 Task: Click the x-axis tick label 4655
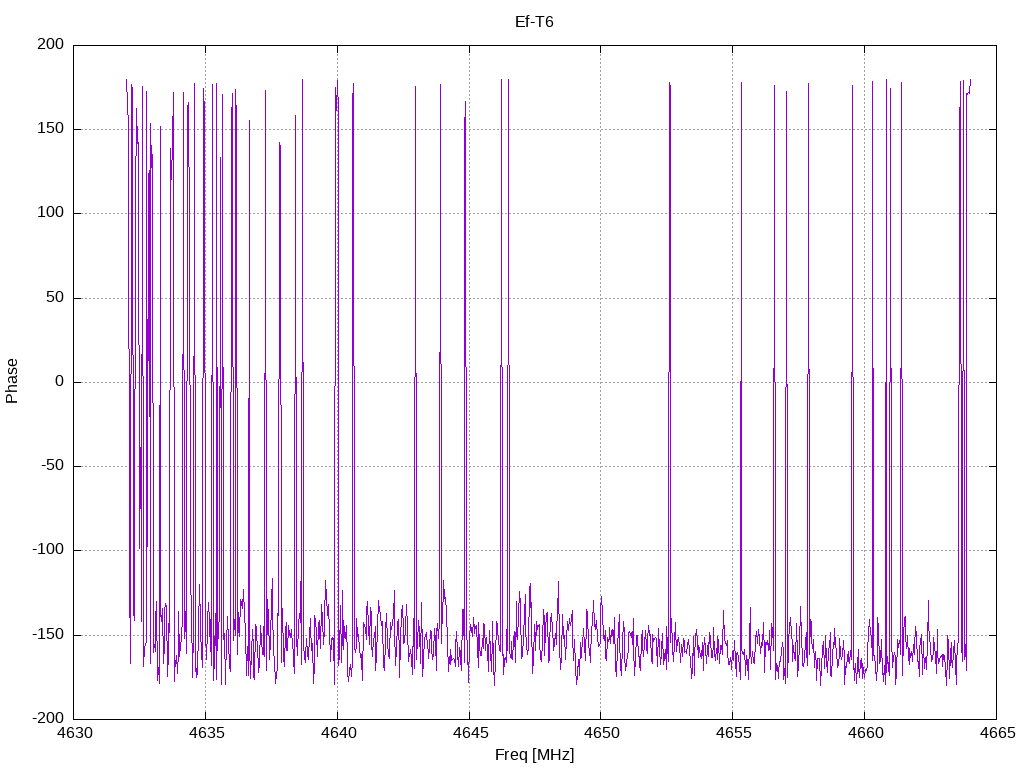coord(733,733)
